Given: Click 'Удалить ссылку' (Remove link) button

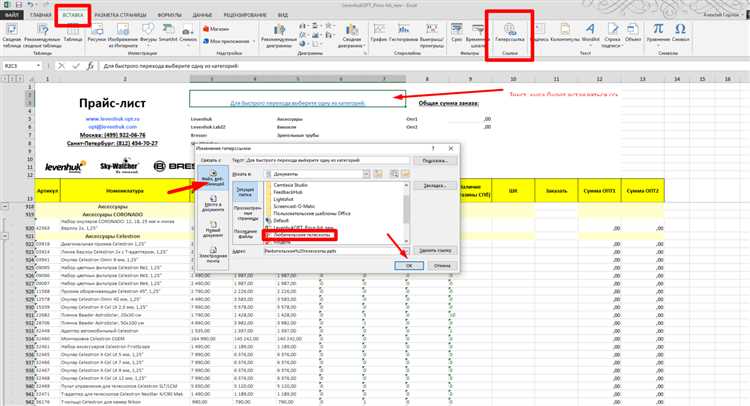Looking at the screenshot, I should click(x=435, y=251).
